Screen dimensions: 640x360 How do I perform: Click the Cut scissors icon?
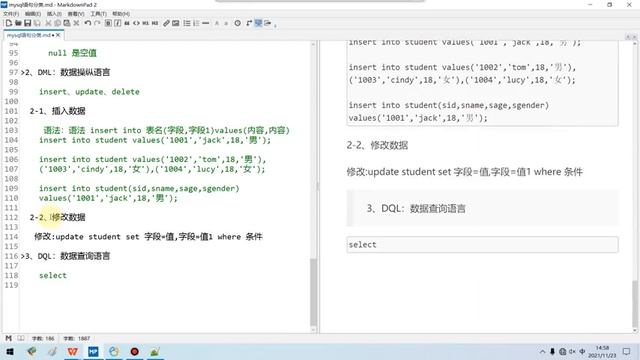tap(48, 23)
